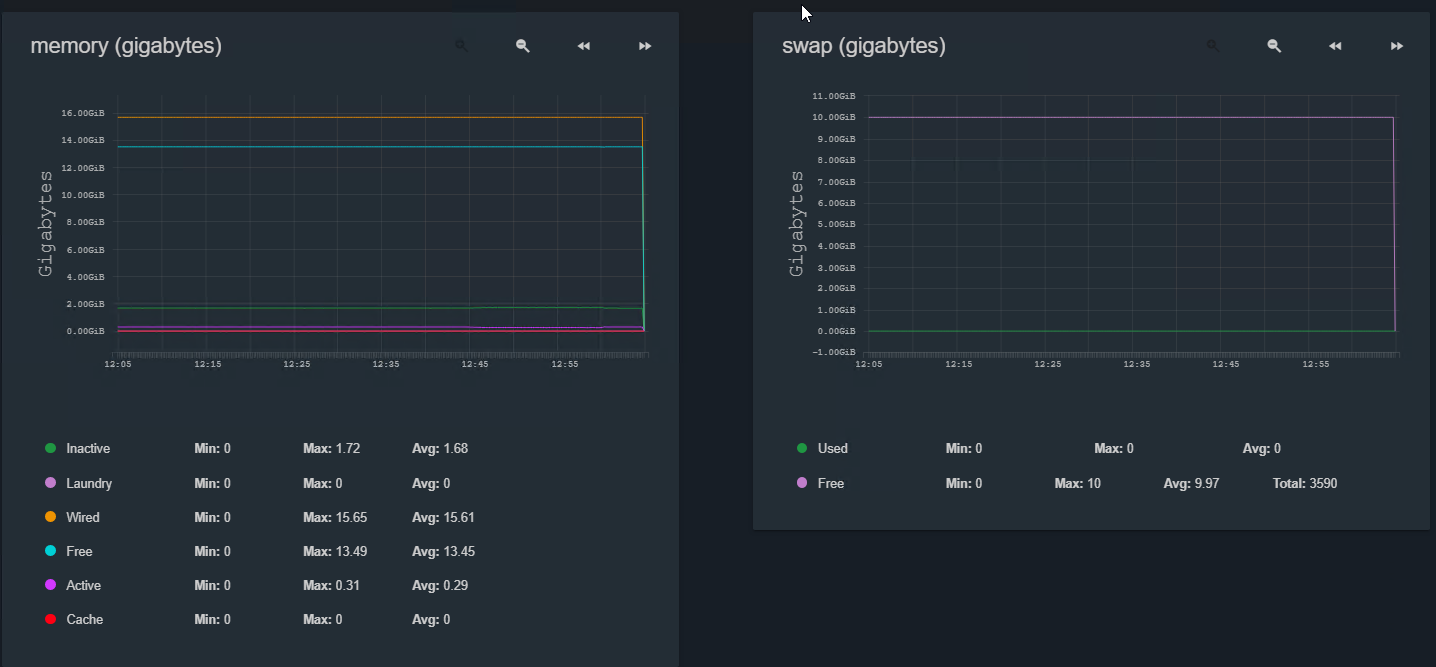Click the green Used dot in swap legend
Image resolution: width=1436 pixels, height=667 pixels.
coord(802,448)
